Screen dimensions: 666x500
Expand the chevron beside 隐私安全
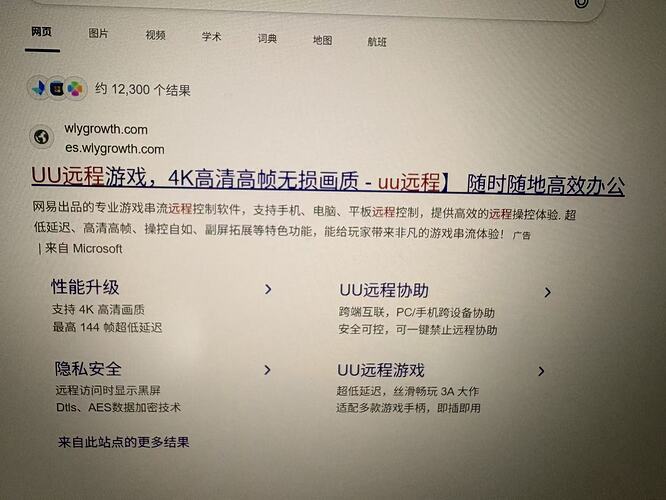tap(267, 370)
